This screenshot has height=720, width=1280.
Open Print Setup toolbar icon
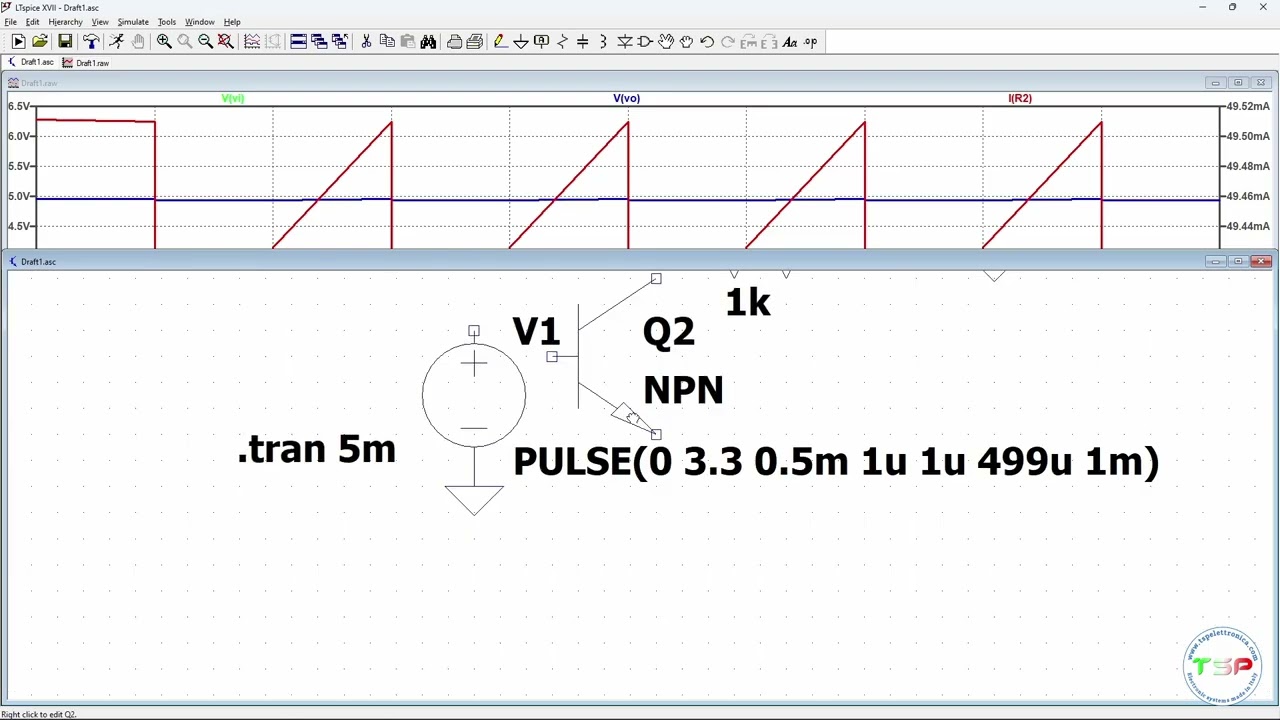point(454,42)
